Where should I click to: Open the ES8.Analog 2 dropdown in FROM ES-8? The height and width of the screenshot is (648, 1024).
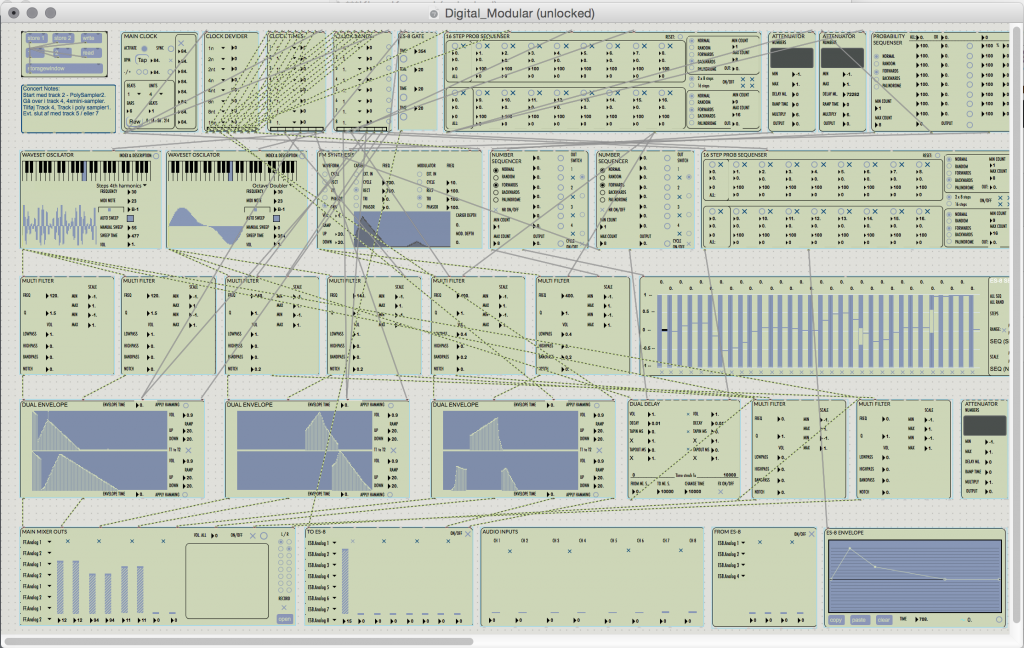731,554
